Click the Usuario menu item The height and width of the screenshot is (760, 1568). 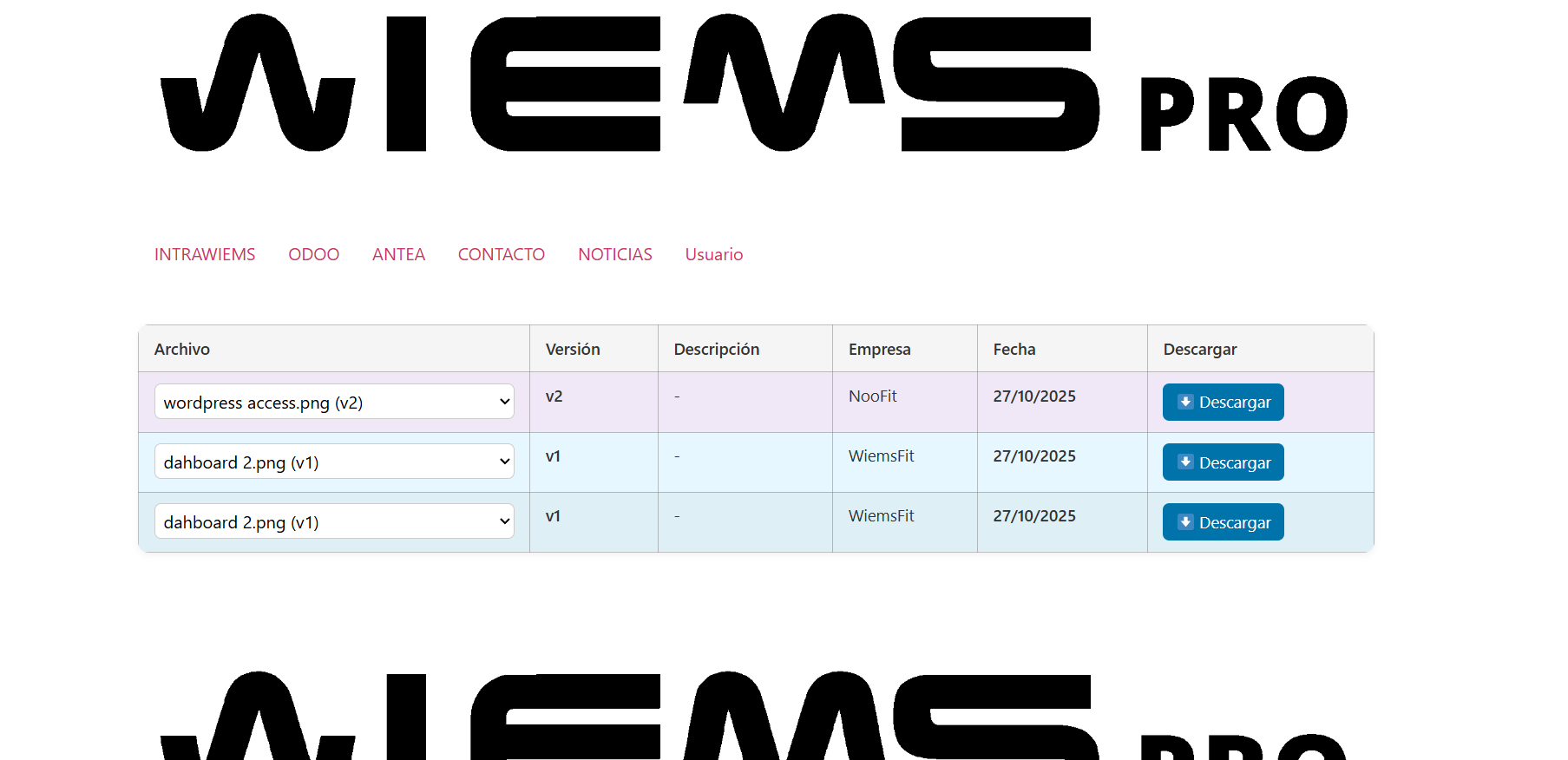[714, 254]
